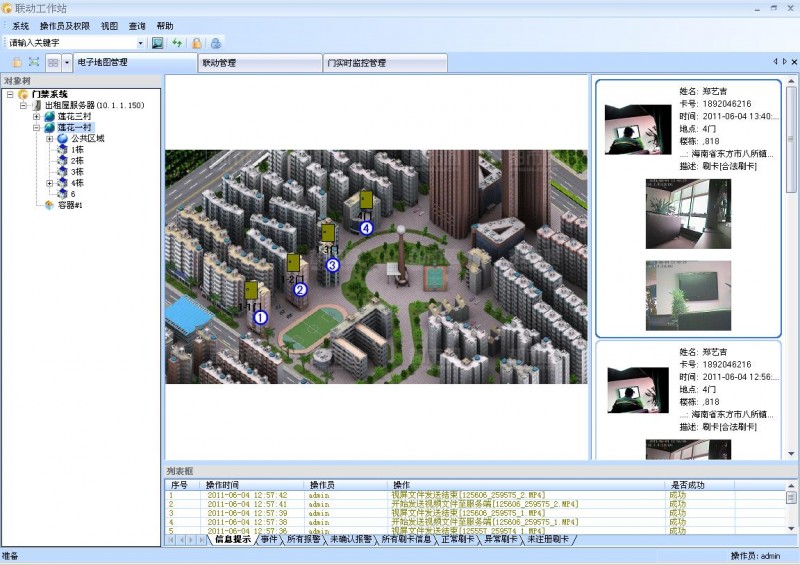Click the orange padlock icon beside refresh arrows
This screenshot has width=800, height=565.
196,43
